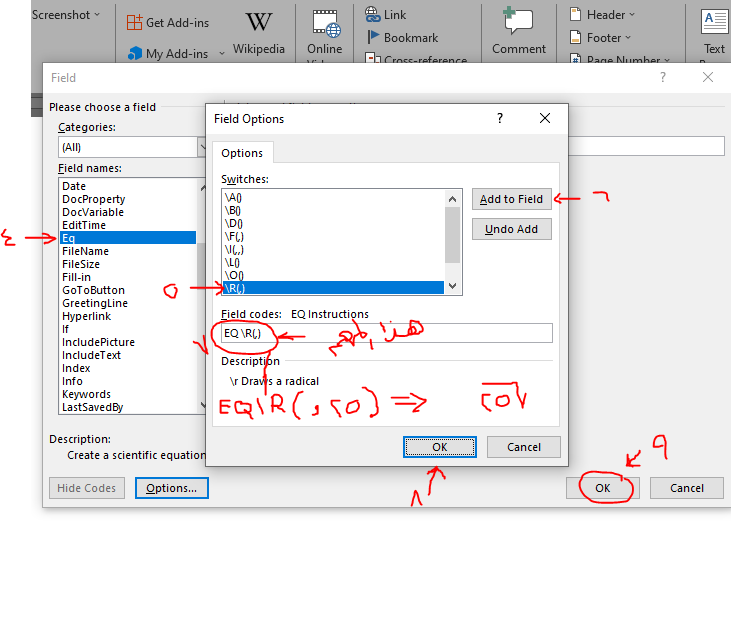Image resolution: width=731 pixels, height=621 pixels.
Task: Click the Options... button
Action: (x=172, y=488)
